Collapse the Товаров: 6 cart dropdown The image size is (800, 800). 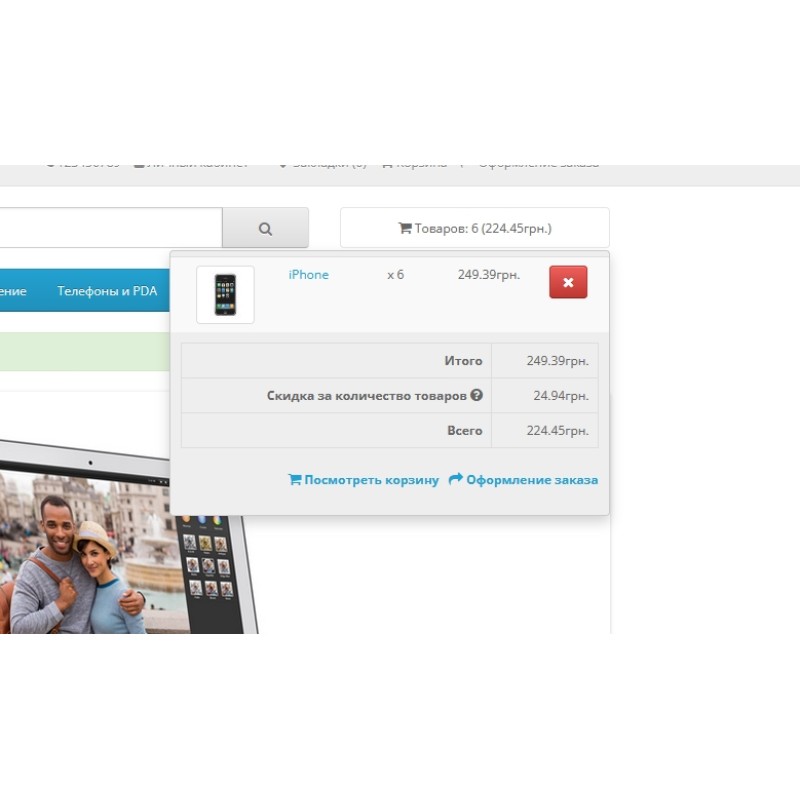[x=475, y=228]
